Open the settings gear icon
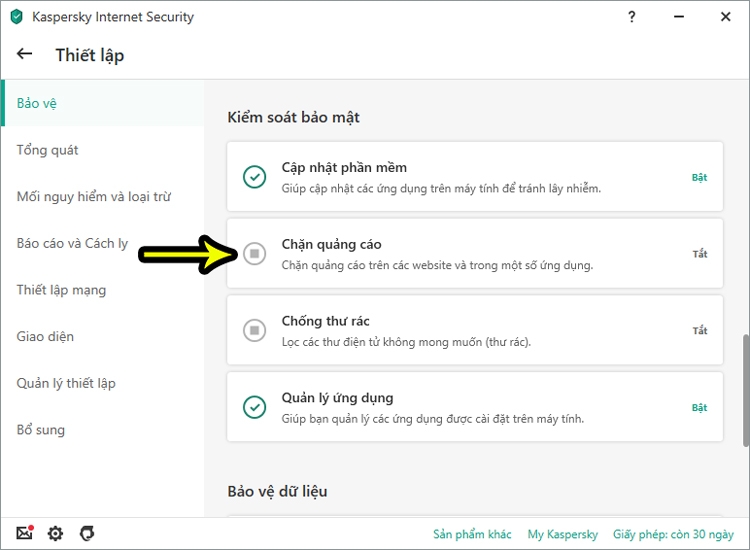This screenshot has height=550, width=750. pyautogui.click(x=55, y=533)
